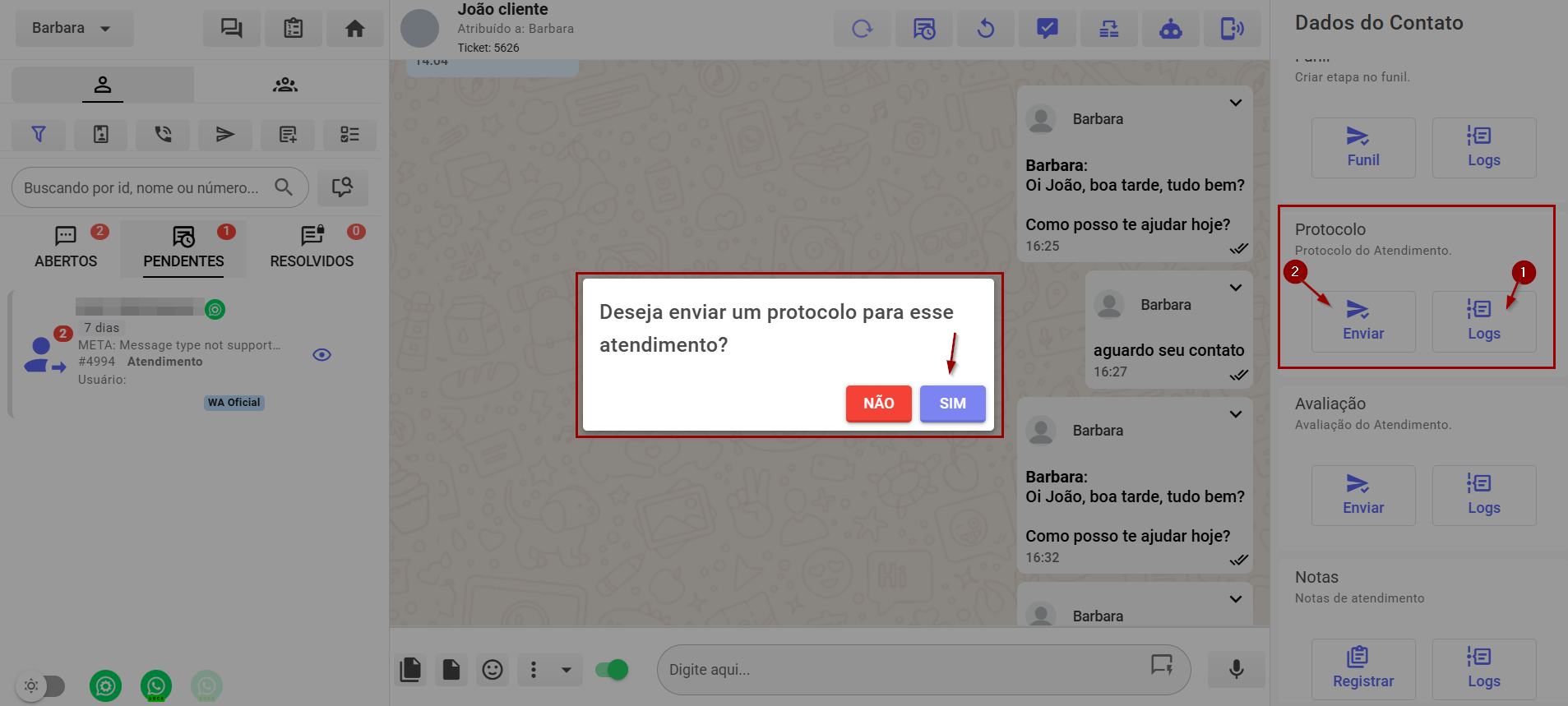Toggle the dark mode switch at bottom left

[41, 685]
